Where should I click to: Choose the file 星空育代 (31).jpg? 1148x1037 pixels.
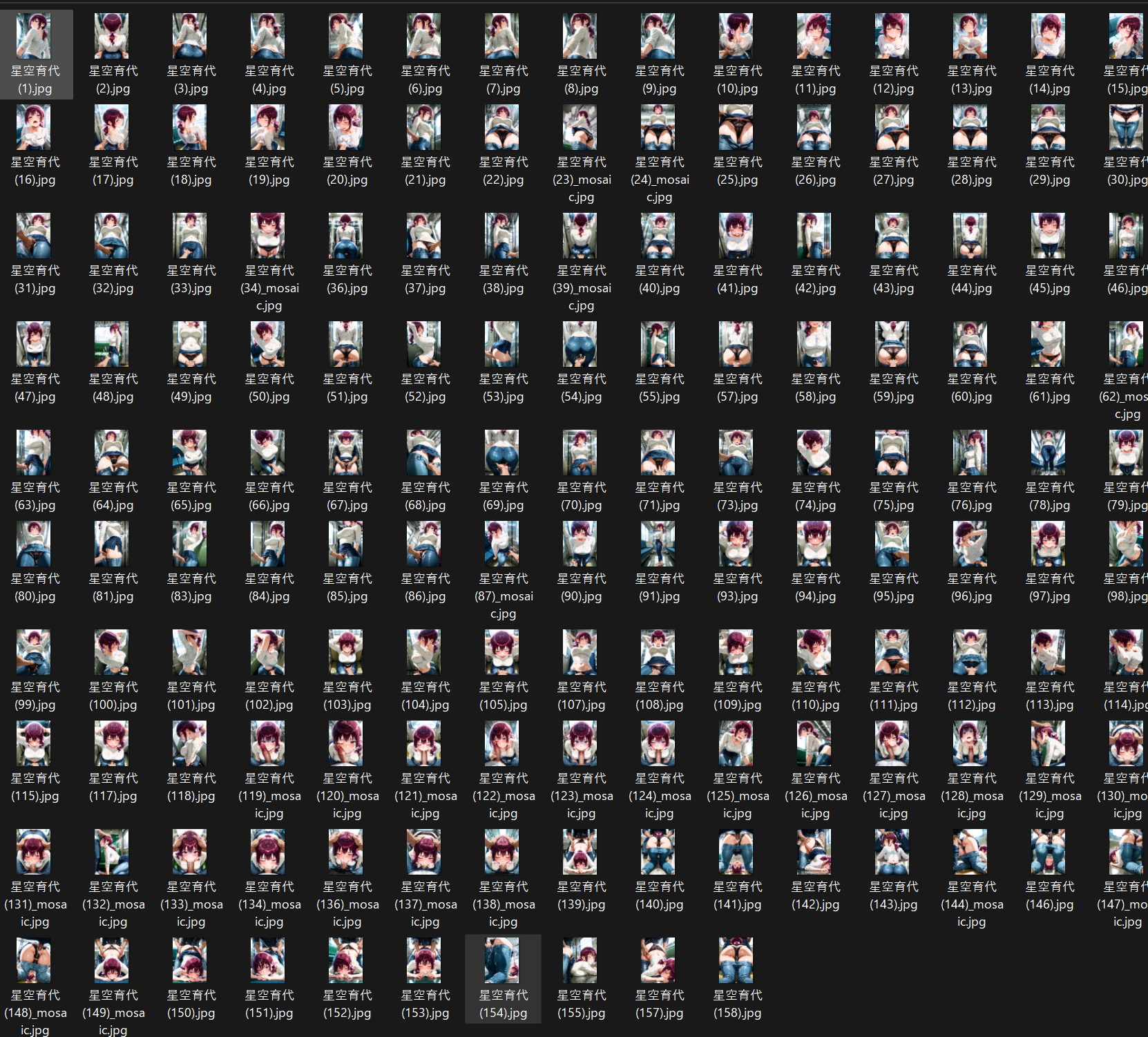(x=35, y=254)
